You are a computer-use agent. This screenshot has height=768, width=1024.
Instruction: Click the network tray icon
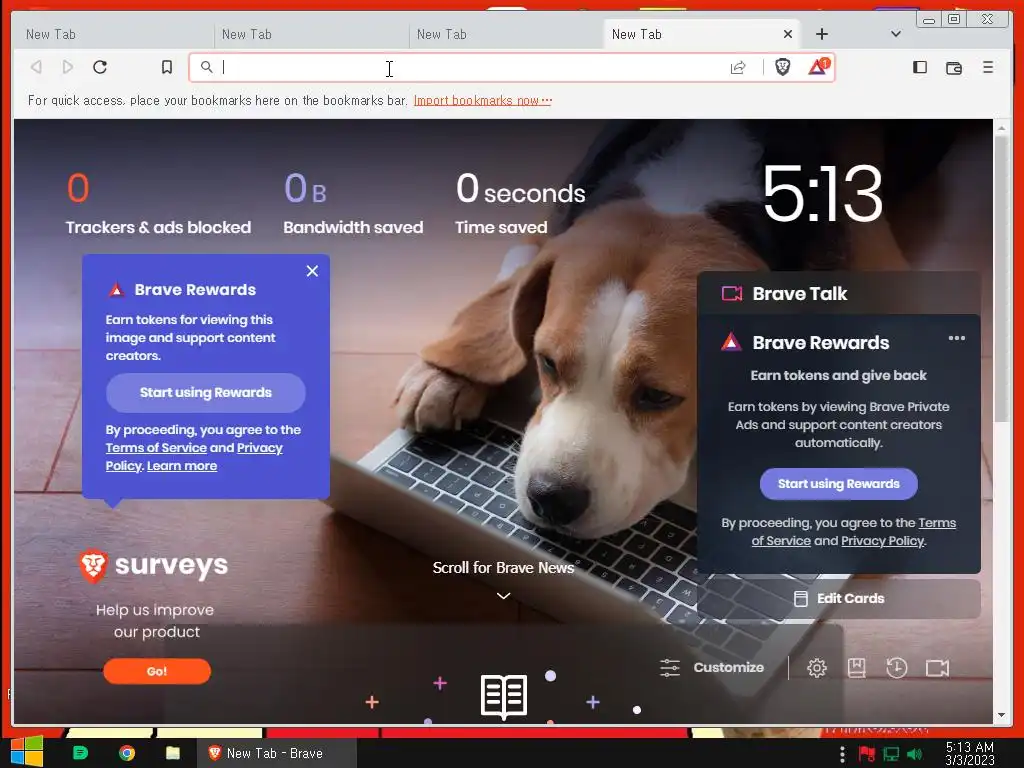[891, 754]
